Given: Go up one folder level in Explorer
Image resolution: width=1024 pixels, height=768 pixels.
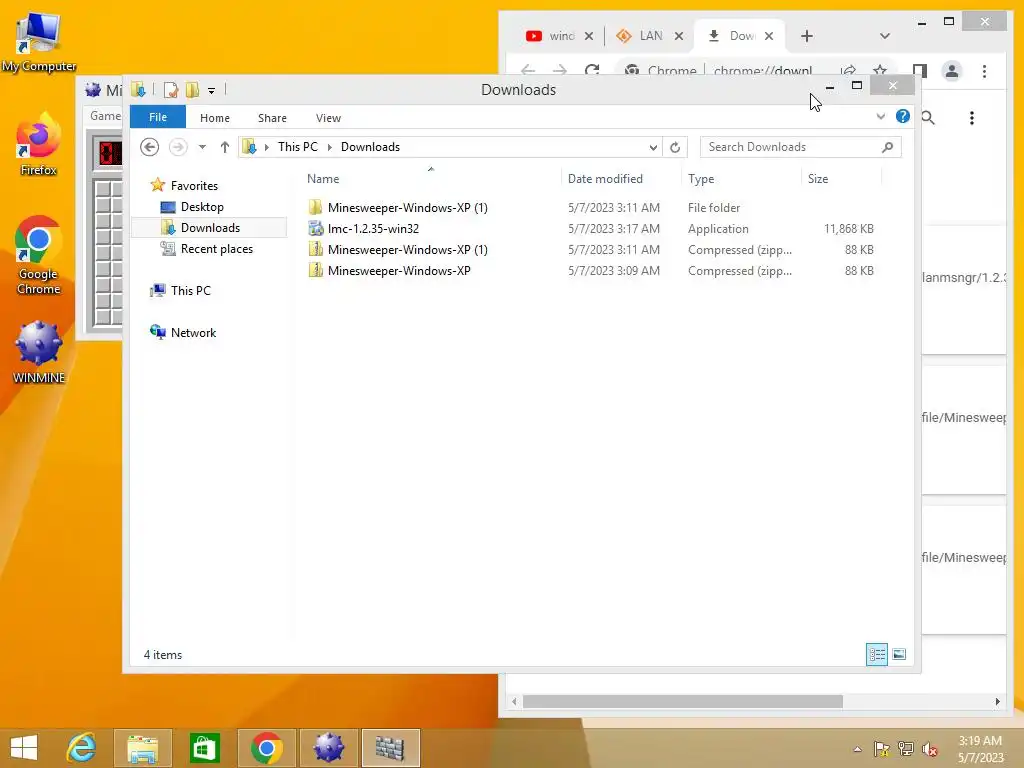Looking at the screenshot, I should [225, 147].
